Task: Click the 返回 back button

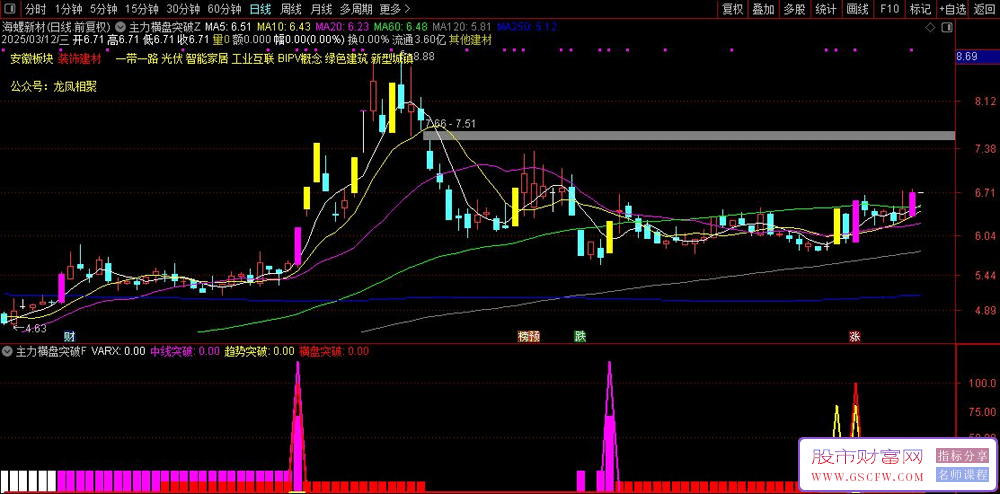Action: tap(984, 9)
